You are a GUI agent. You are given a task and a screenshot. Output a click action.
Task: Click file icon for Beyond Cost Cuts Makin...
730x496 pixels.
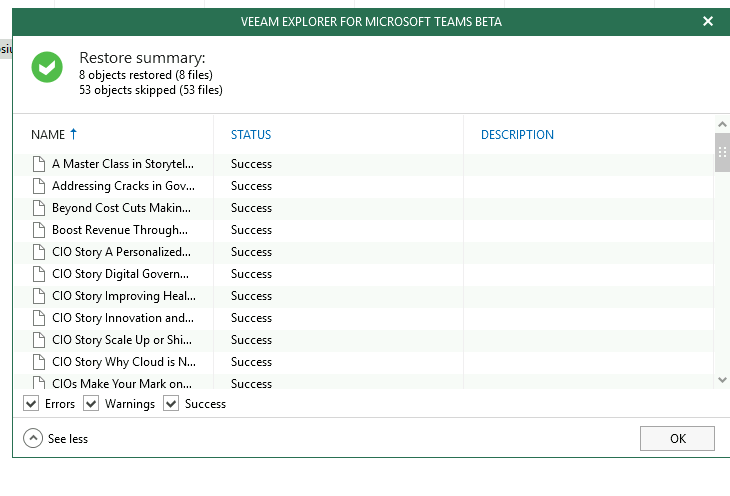pyautogui.click(x=39, y=208)
